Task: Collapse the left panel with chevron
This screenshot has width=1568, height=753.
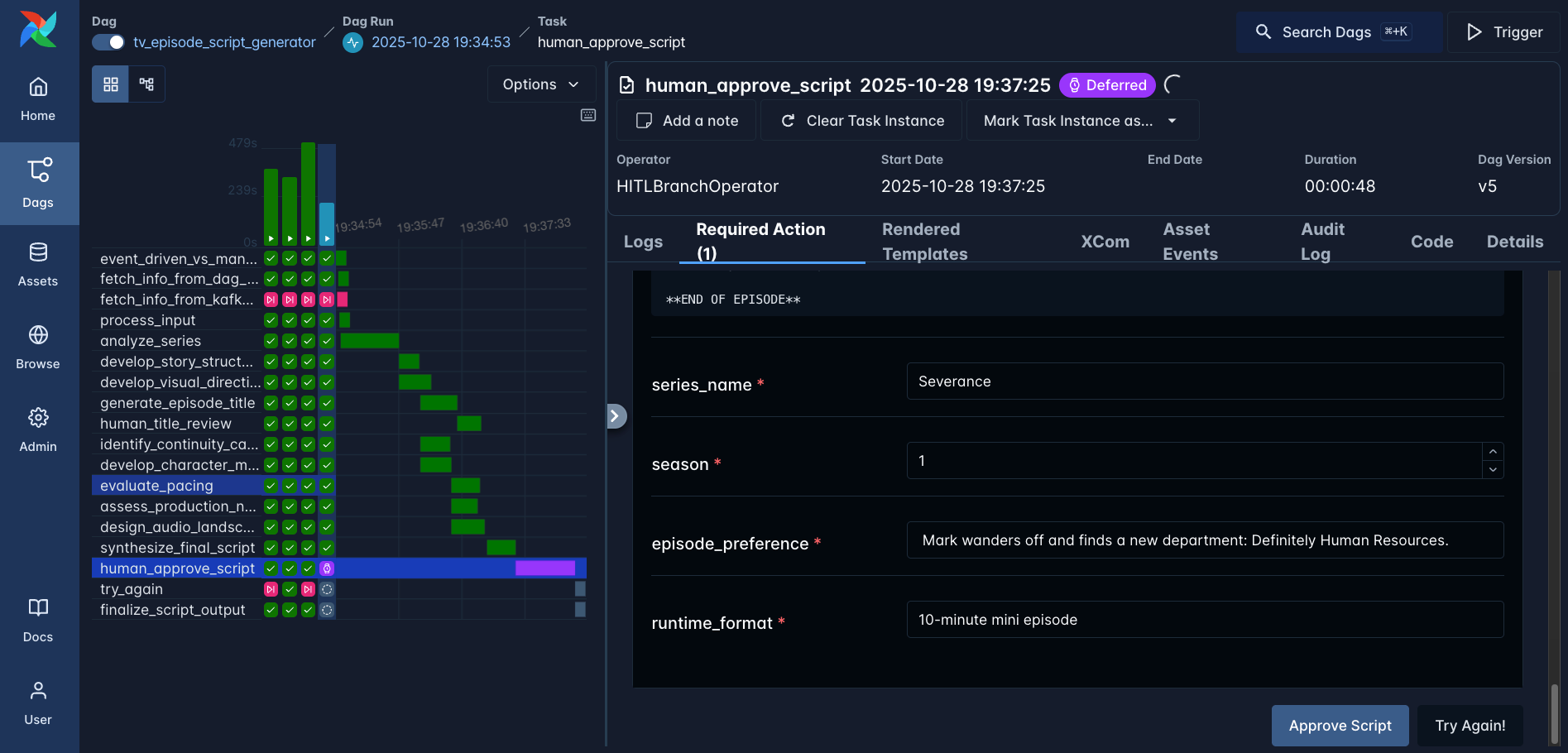Action: [x=615, y=416]
